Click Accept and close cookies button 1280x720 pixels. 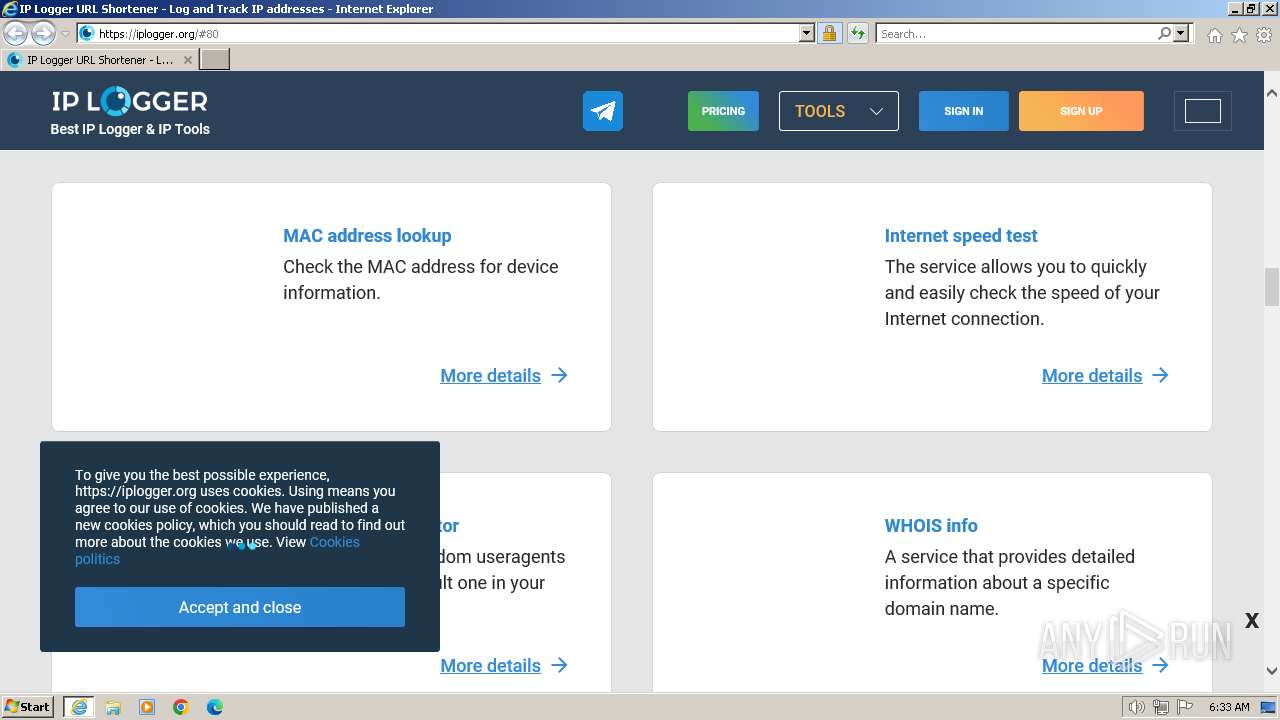pyautogui.click(x=240, y=607)
